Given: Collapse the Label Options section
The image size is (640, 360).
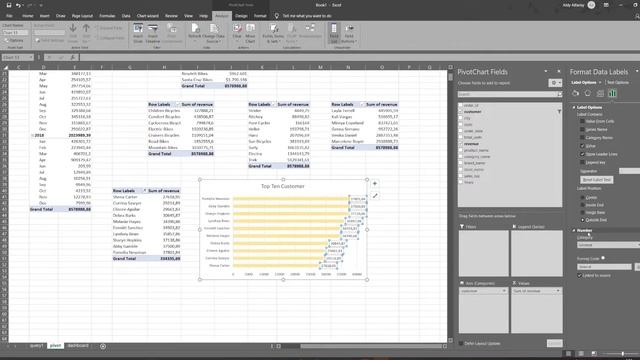Looking at the screenshot, I should click(574, 107).
